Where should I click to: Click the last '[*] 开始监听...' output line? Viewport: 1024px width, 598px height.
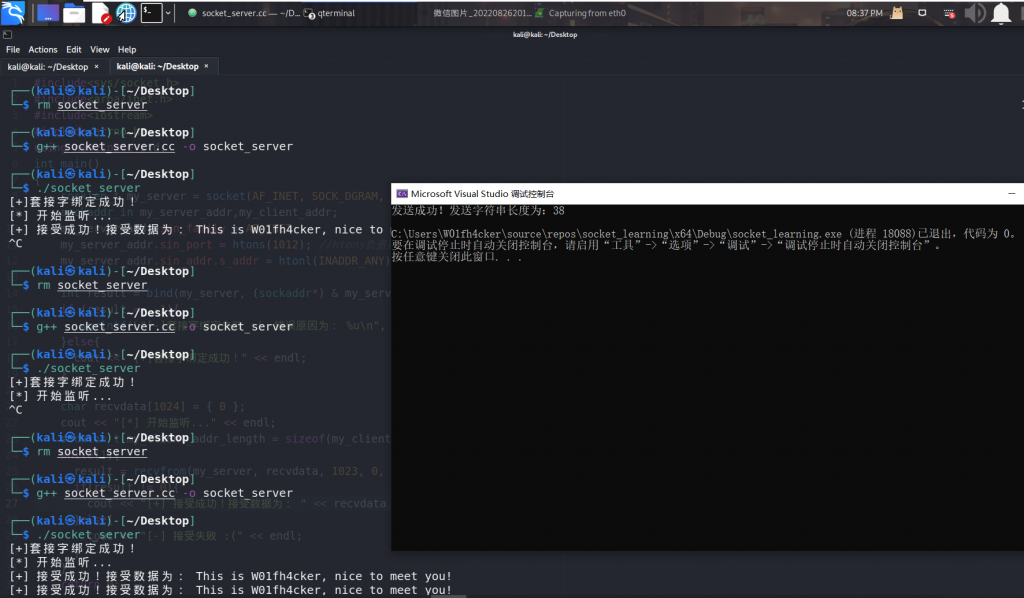60,562
